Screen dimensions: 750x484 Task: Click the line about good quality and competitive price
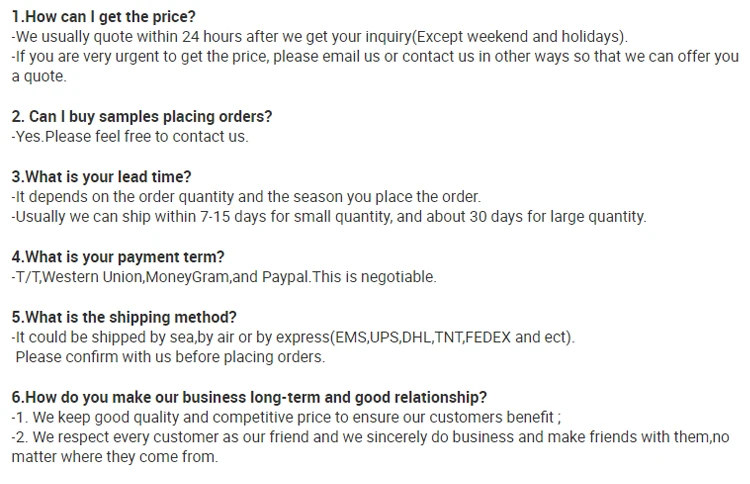(285, 417)
